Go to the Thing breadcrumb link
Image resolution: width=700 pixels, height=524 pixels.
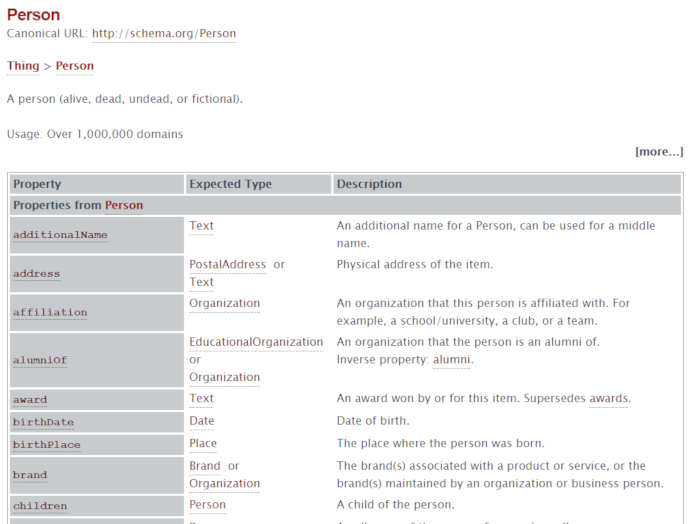click(23, 66)
